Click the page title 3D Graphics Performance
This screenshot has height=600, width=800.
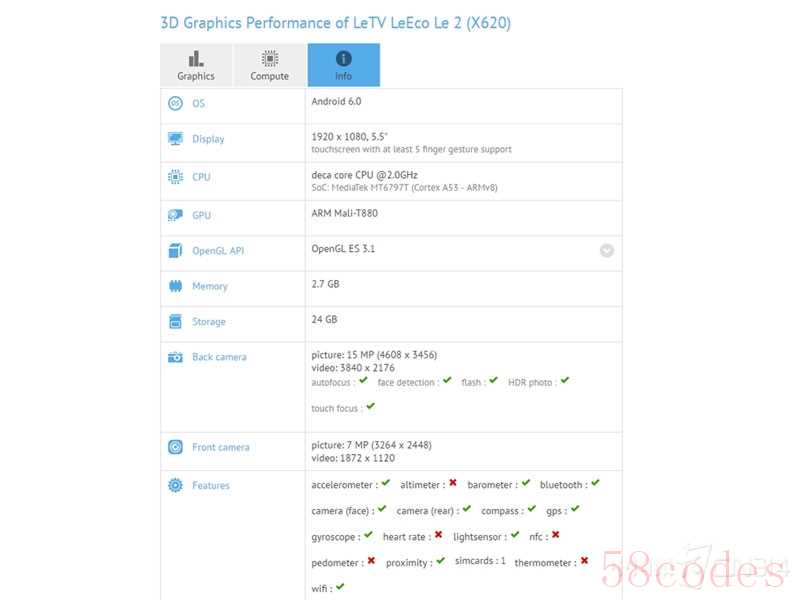335,23
